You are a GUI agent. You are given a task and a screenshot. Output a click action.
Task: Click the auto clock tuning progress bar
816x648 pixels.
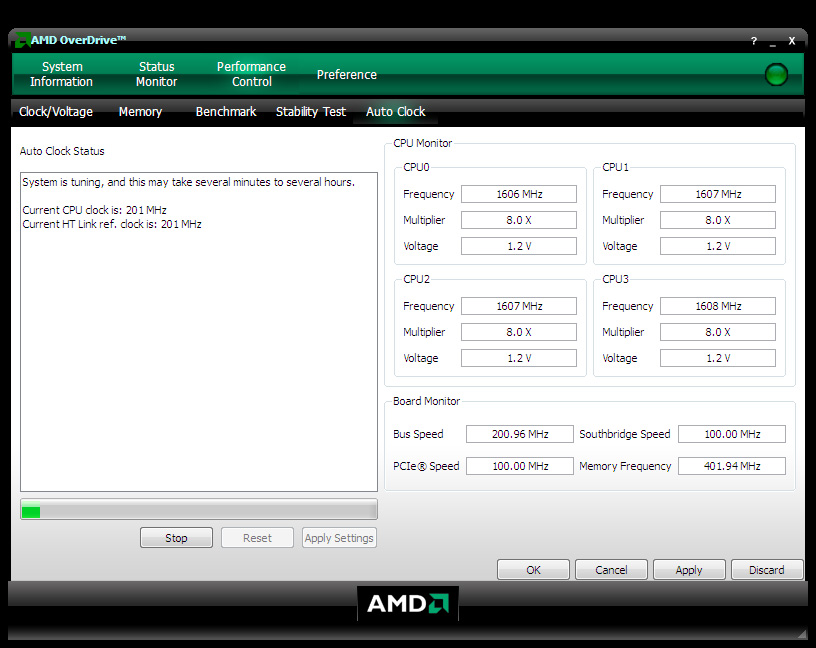[199, 511]
